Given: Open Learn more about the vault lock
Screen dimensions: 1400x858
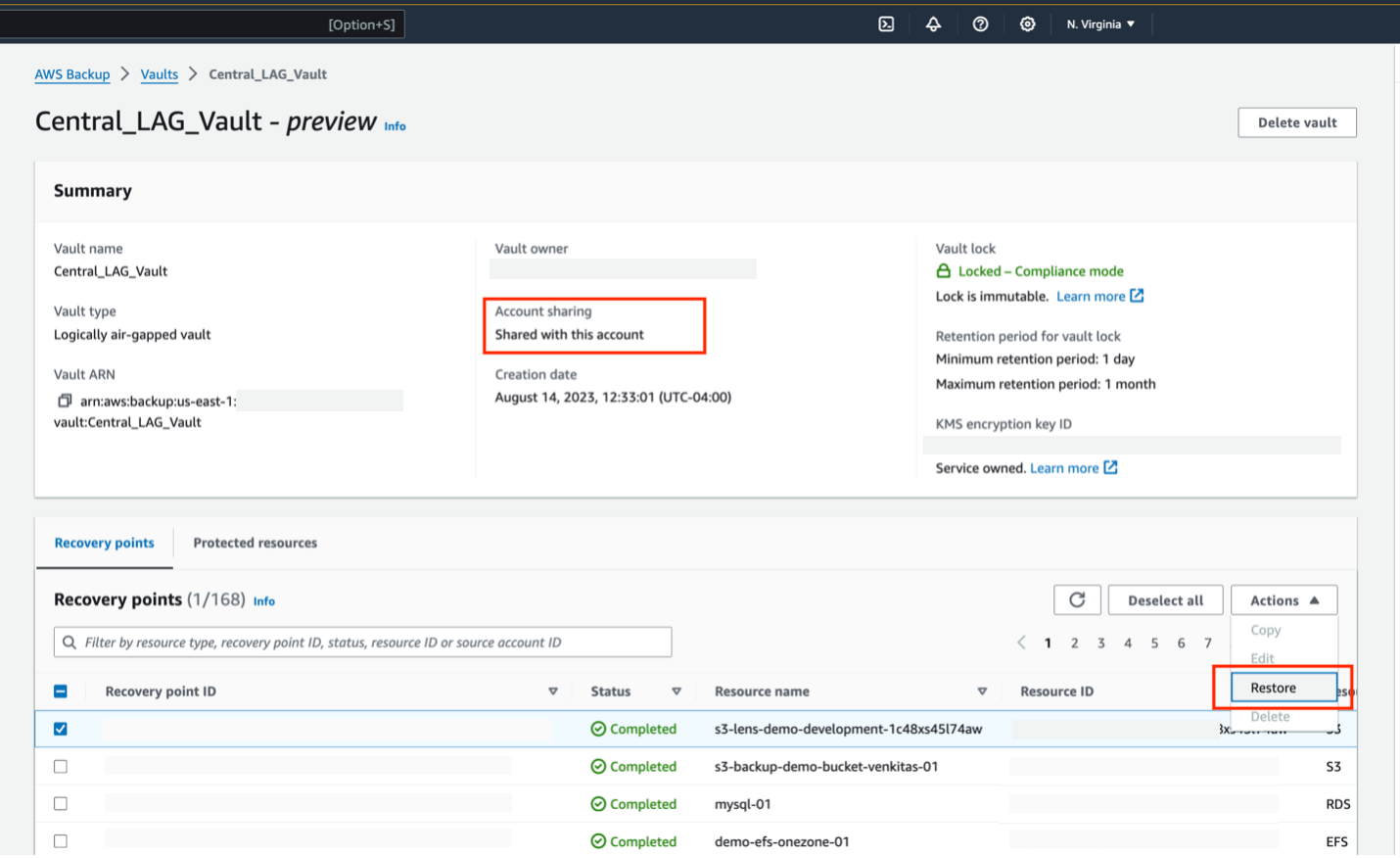Looking at the screenshot, I should [x=1091, y=296].
